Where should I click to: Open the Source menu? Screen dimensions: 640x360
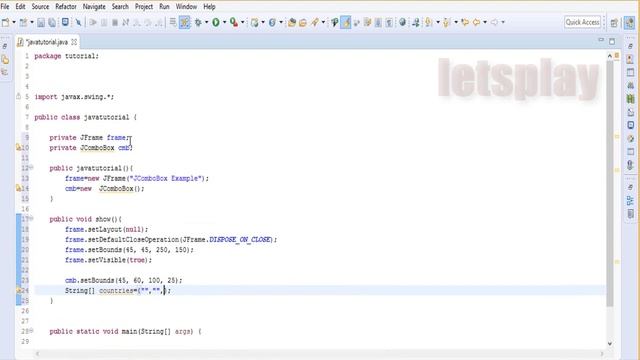[x=40, y=7]
